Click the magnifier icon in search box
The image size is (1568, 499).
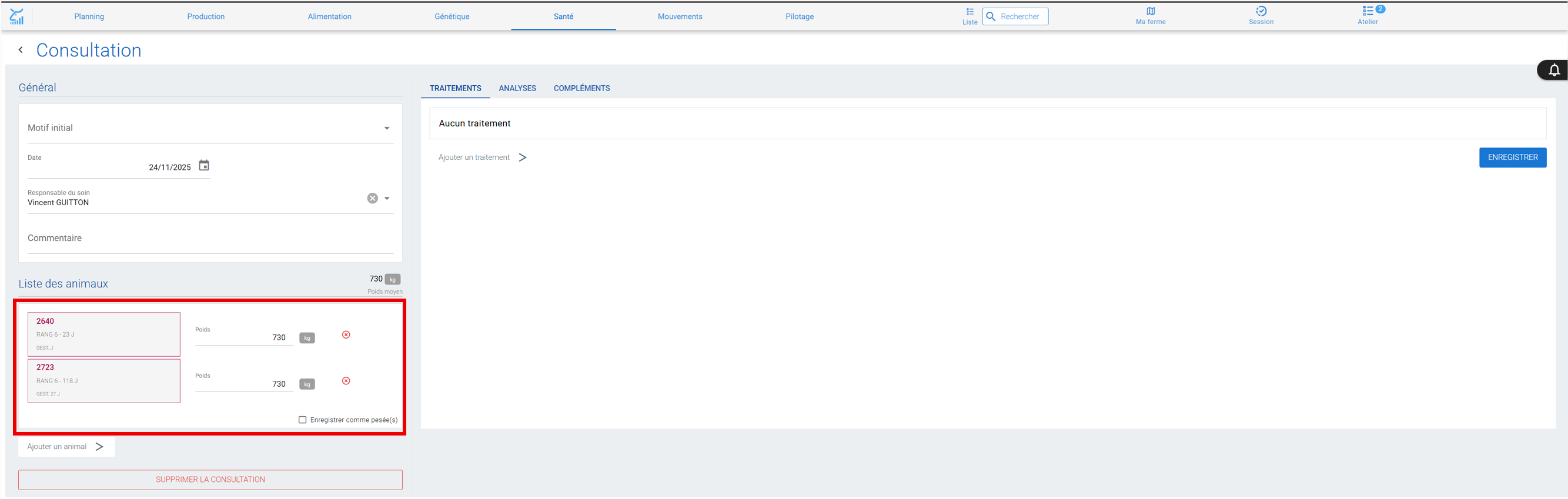pyautogui.click(x=990, y=16)
